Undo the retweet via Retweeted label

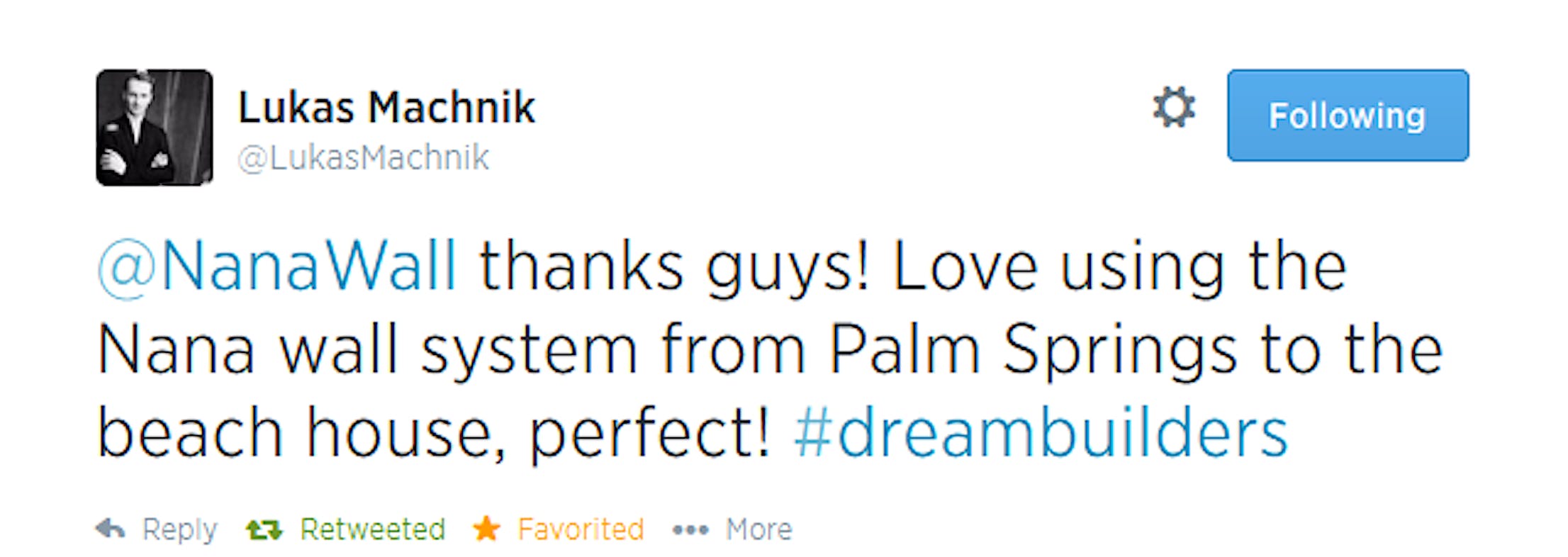point(372,529)
